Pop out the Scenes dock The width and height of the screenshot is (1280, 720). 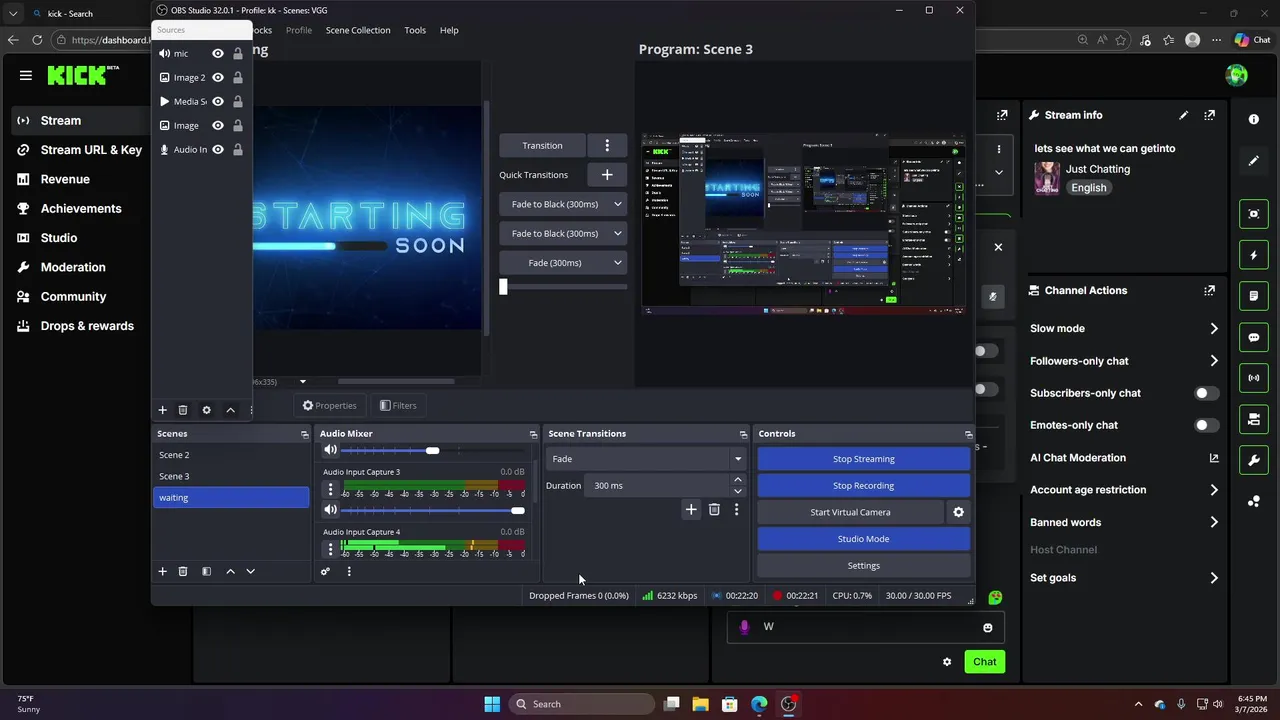click(x=305, y=434)
